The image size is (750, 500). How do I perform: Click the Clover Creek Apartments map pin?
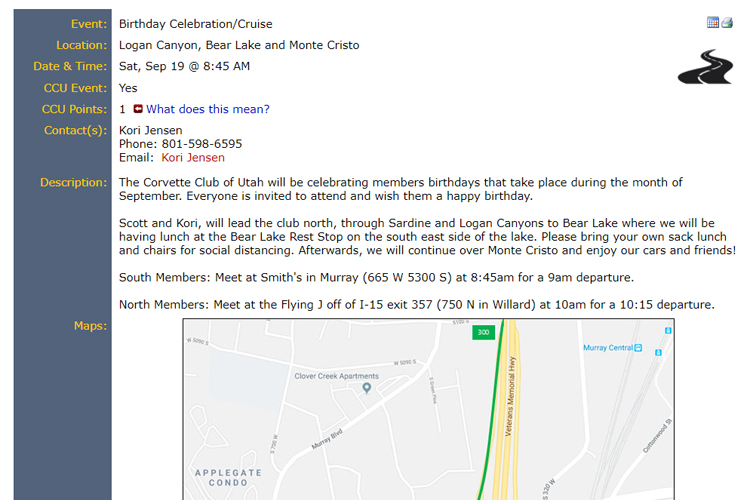(367, 388)
